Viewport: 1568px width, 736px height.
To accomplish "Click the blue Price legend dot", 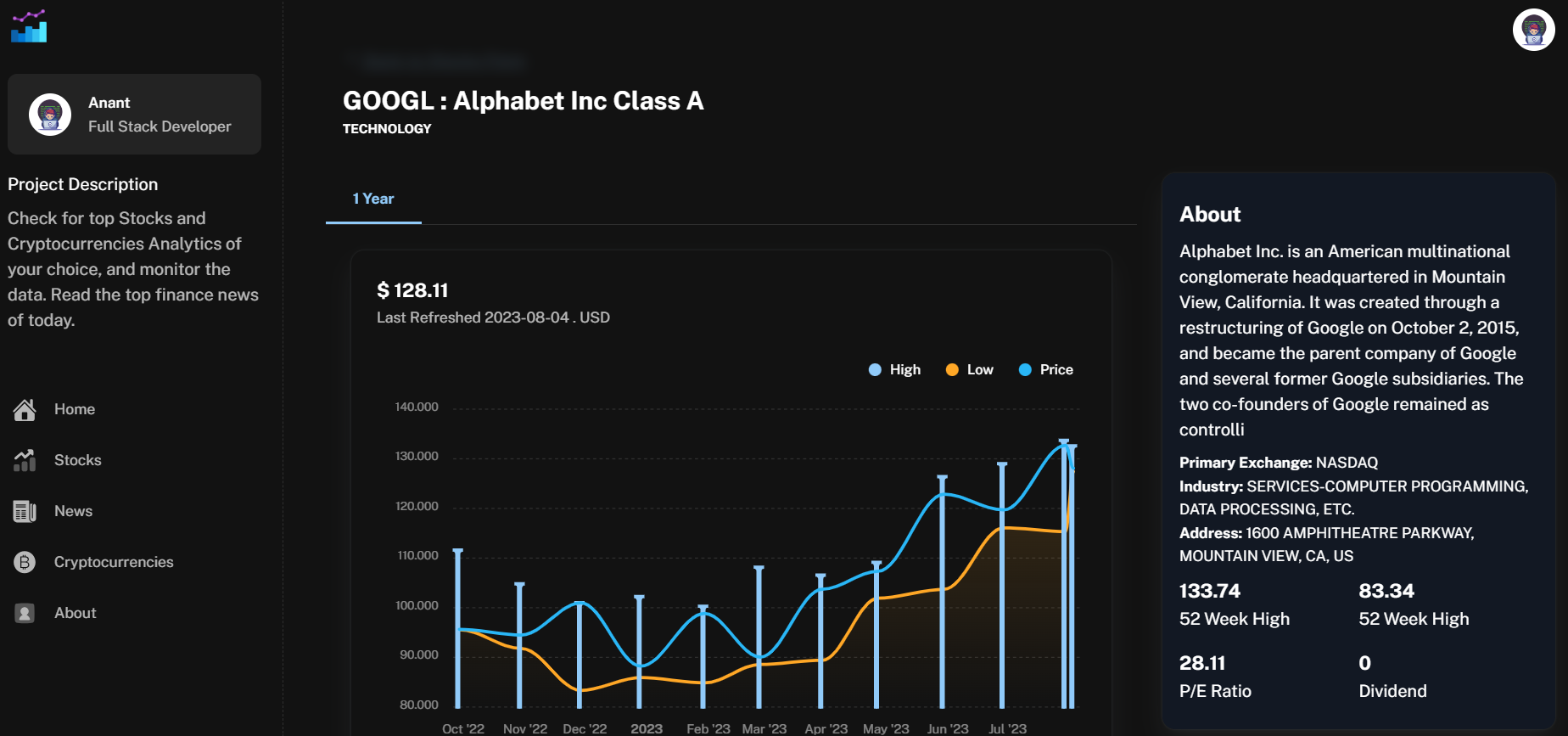I will (x=1025, y=369).
